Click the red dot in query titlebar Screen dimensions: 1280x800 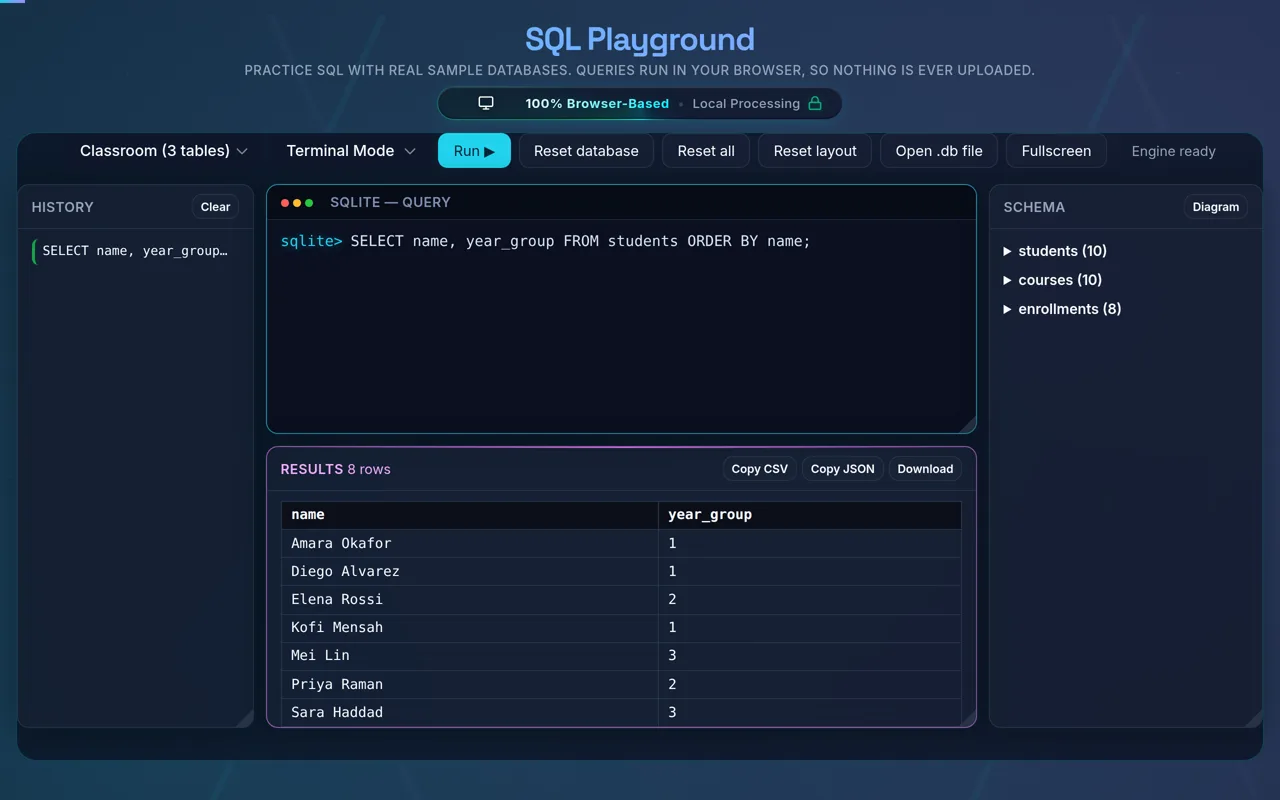285,203
